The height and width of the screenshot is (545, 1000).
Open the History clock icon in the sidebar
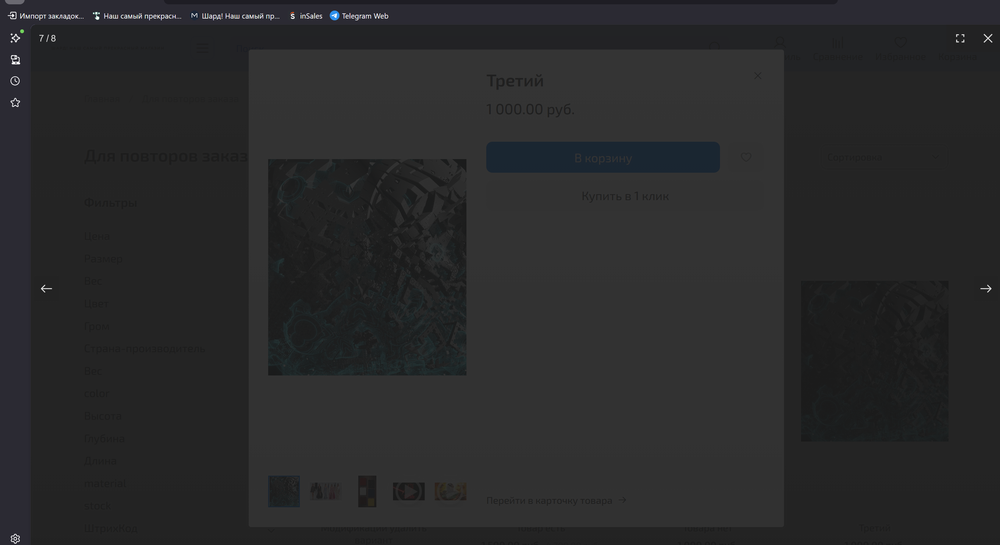coord(15,81)
